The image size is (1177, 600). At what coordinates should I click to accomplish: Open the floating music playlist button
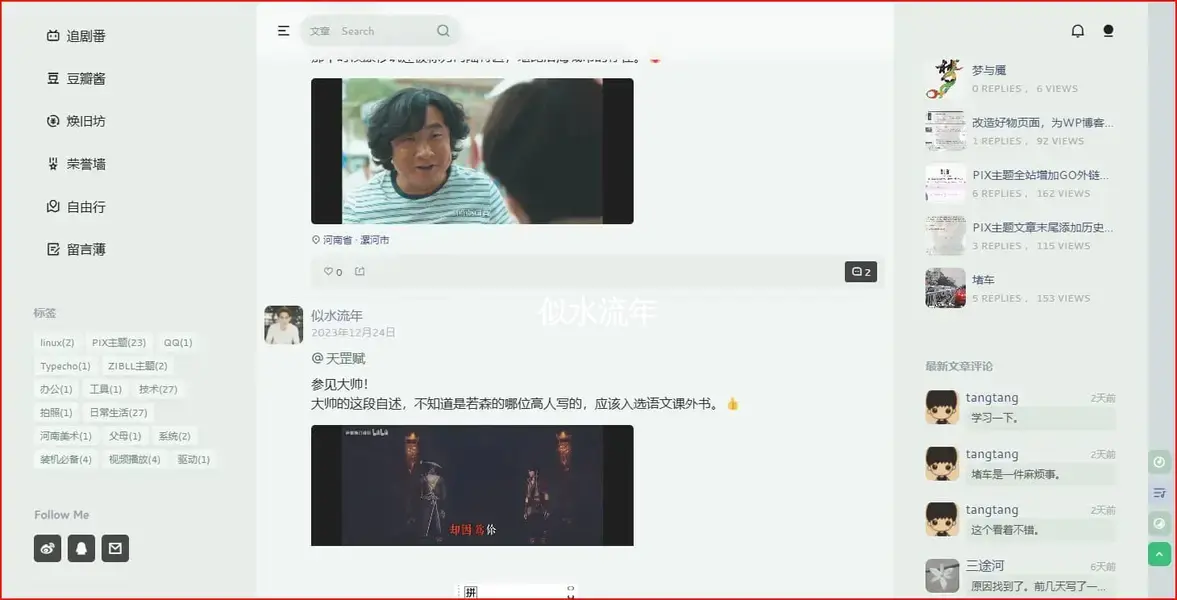click(1160, 493)
